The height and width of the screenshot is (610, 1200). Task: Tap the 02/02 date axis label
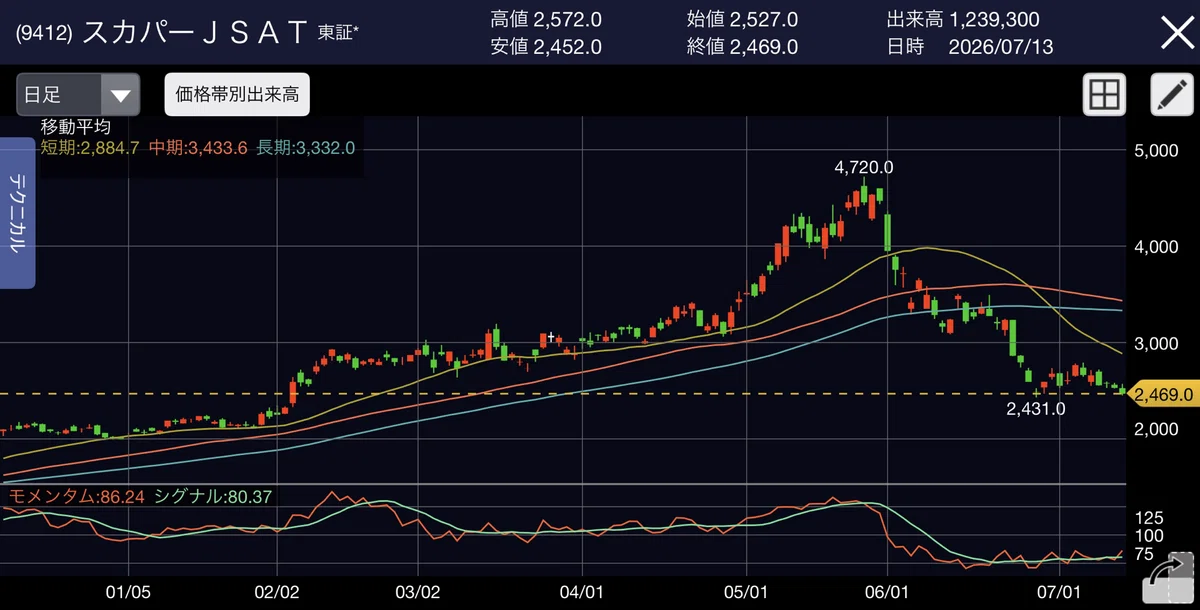[x=278, y=592]
